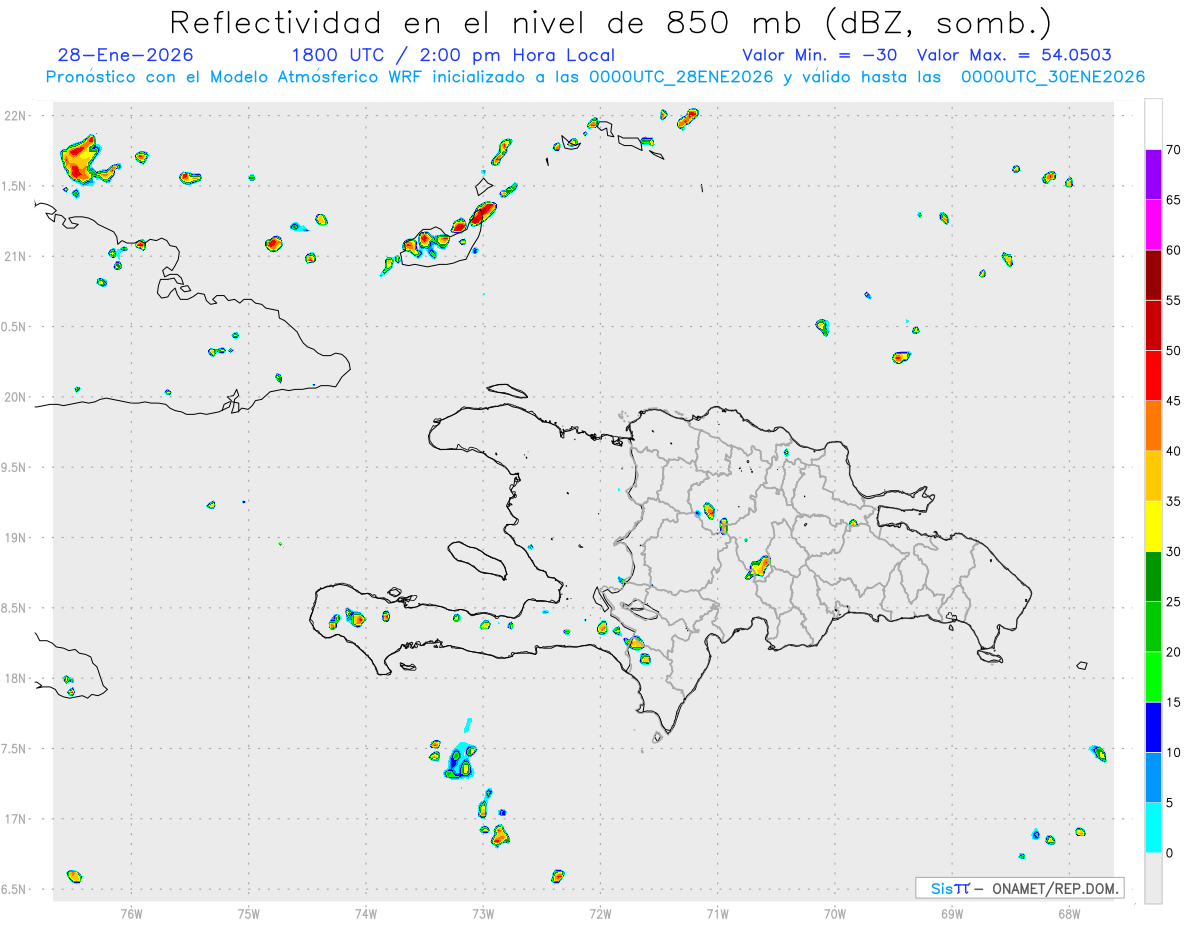Click the '65' colorbar scale label
The image size is (1200, 927).
(x=1173, y=200)
